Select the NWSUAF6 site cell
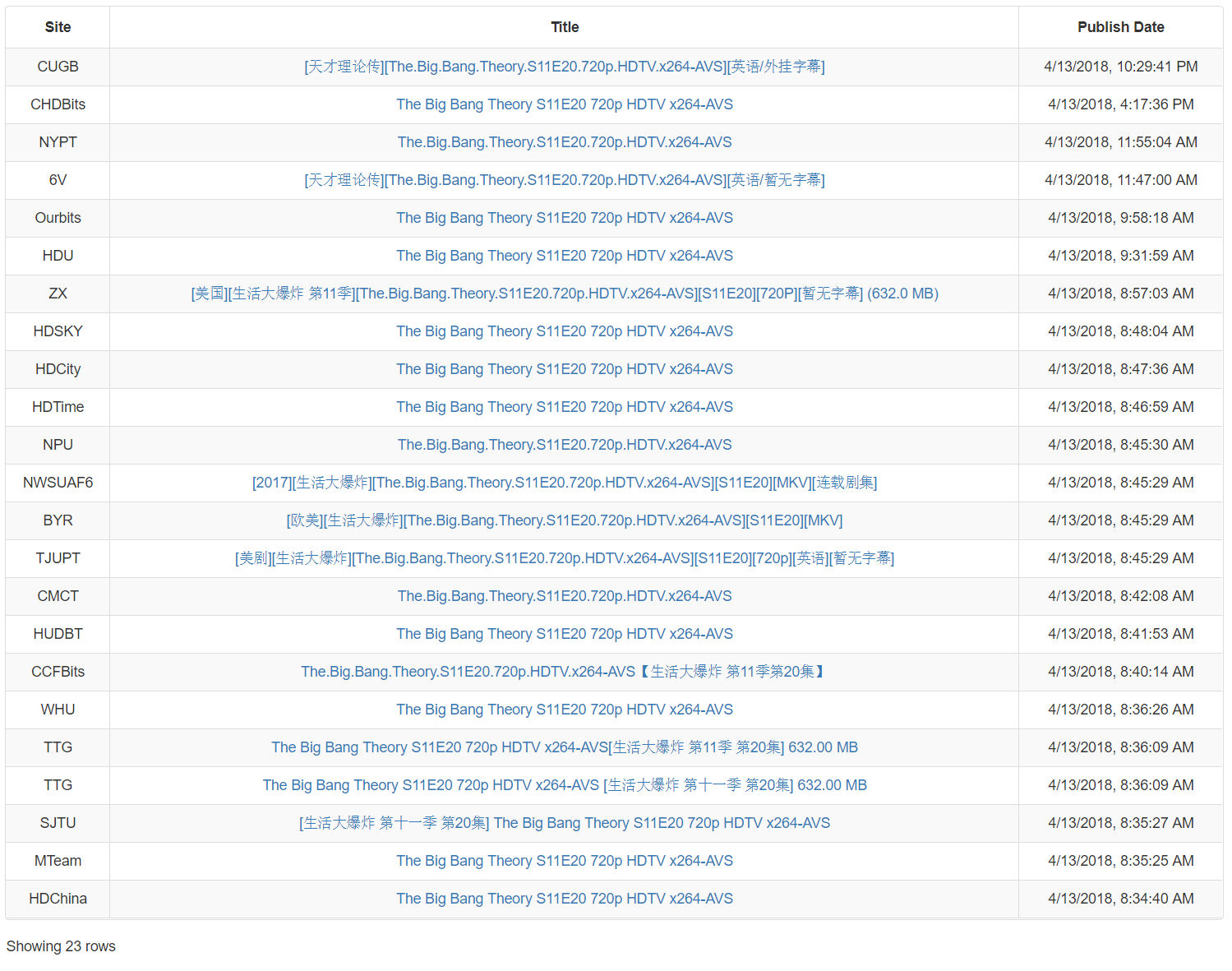Screen dimensions: 1232x971 click(58, 483)
